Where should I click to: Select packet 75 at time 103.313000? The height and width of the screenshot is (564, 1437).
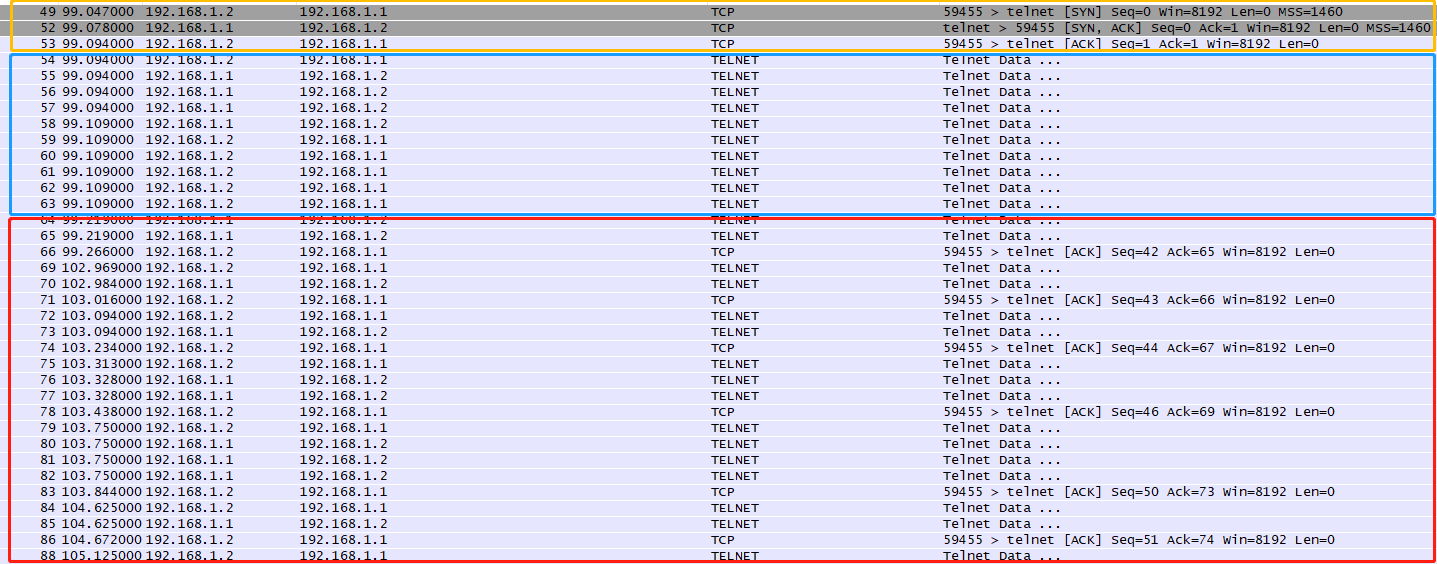tap(700, 364)
